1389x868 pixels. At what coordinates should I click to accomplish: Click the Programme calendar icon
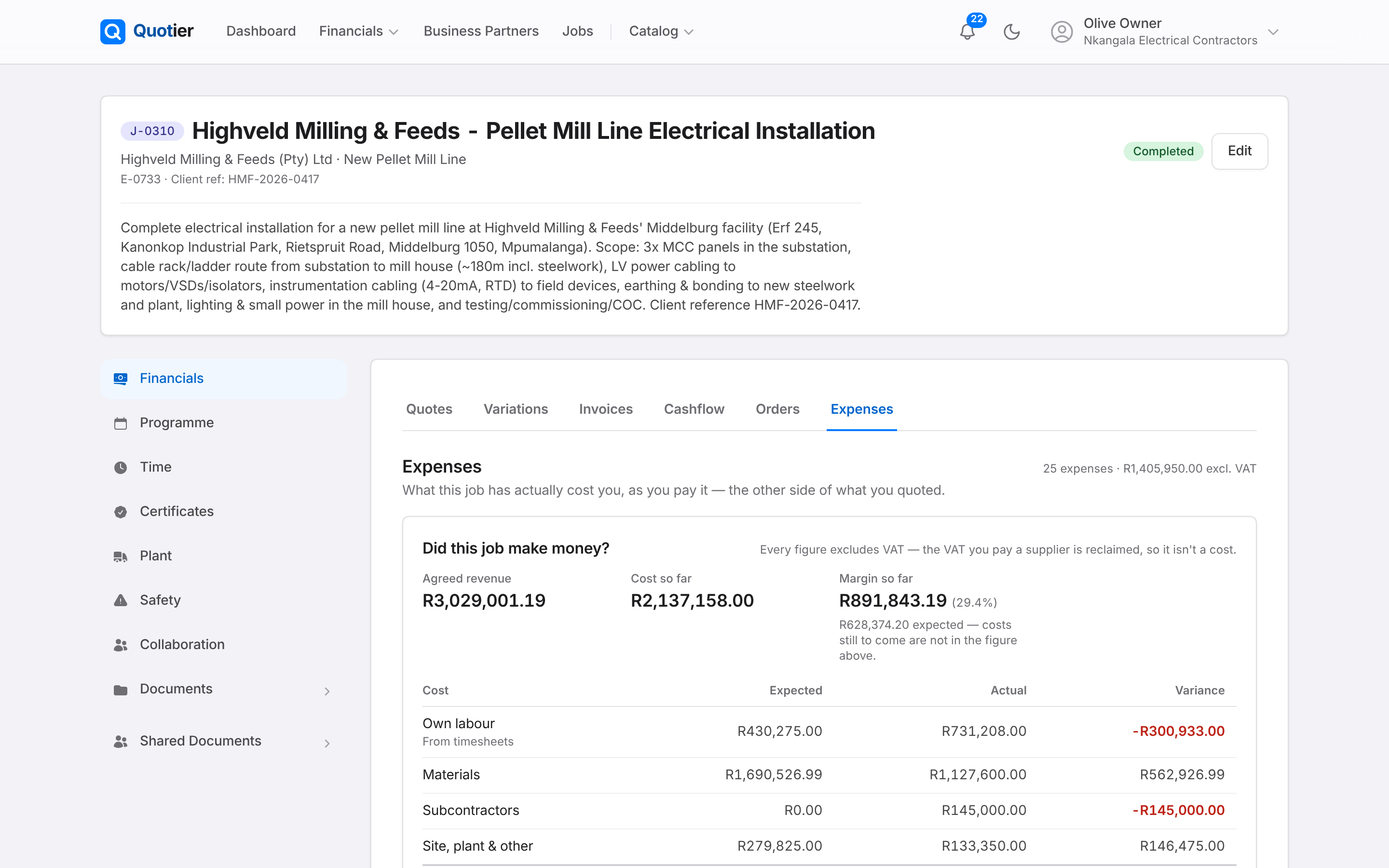121,423
